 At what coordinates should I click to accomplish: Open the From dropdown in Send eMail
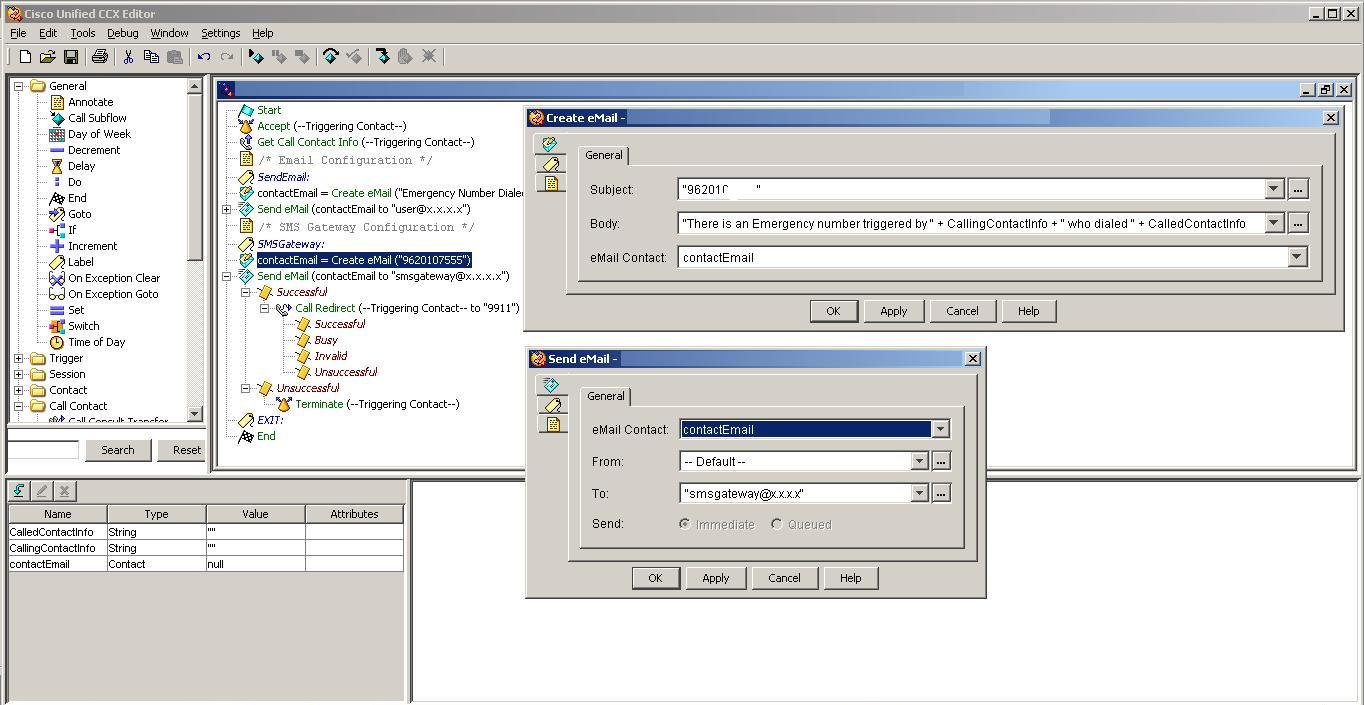tap(920, 461)
